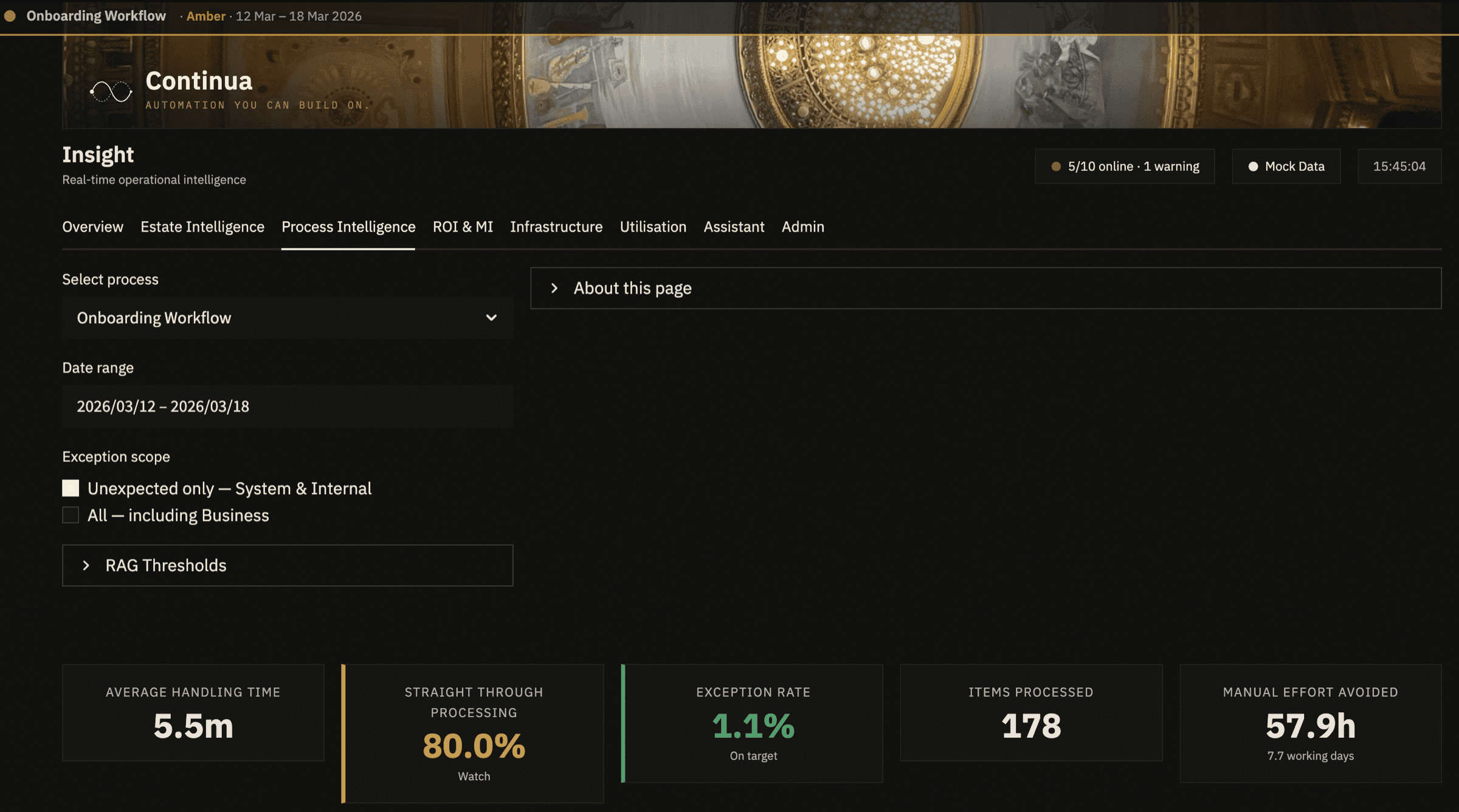Viewport: 1459px width, 812px height.
Task: Click the white Mock Data dot
Action: point(1253,167)
